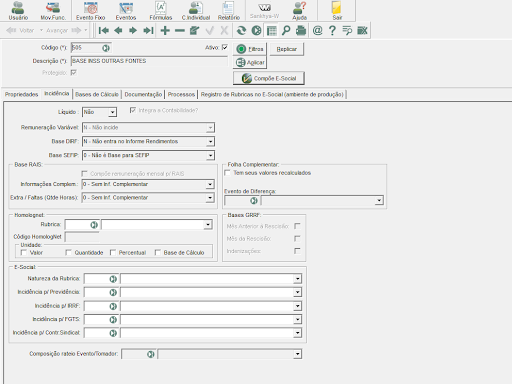Image resolution: width=512 pixels, height=384 pixels.
Task: Toggle Compõe remuneração mensal p/ RAIS
Action: [84, 173]
